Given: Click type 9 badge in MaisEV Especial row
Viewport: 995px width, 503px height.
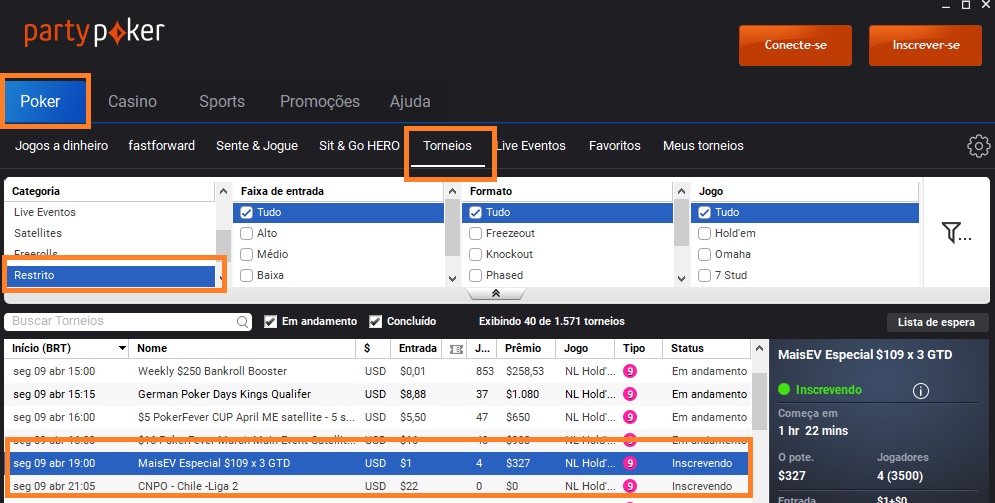Looking at the screenshot, I should tap(629, 463).
